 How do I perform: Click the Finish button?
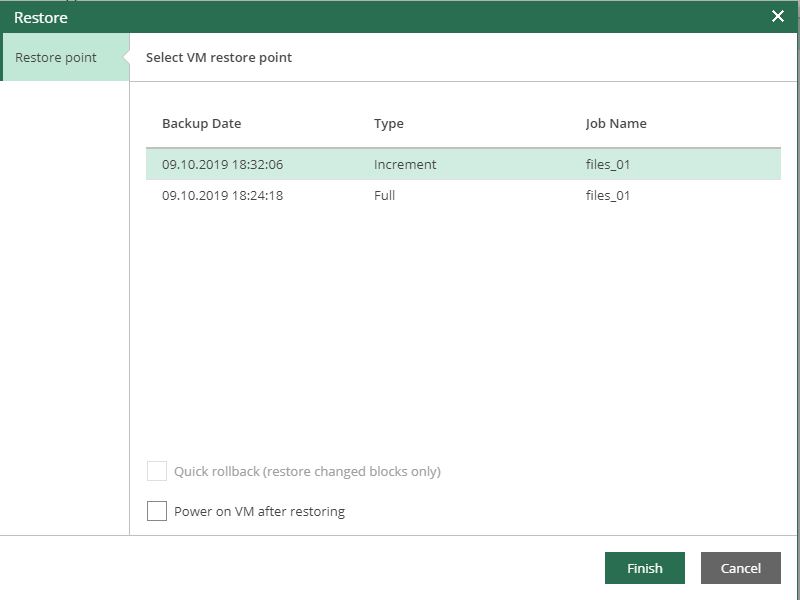[644, 568]
